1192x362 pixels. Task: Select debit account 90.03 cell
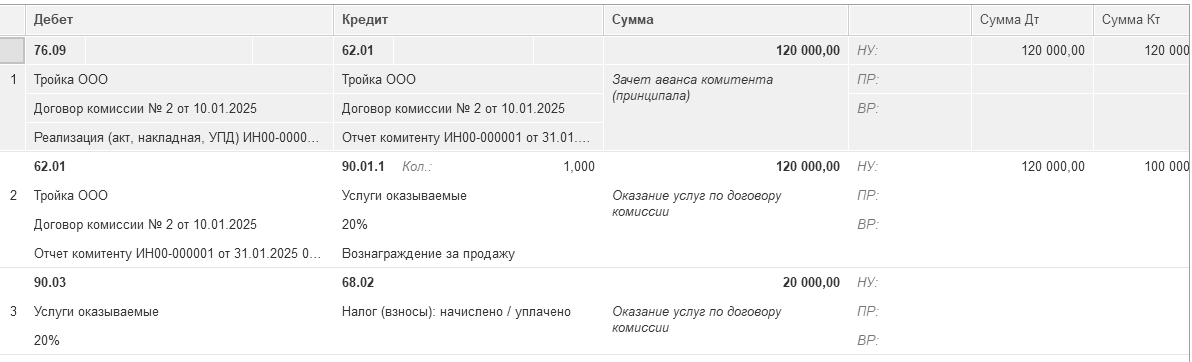click(x=179, y=282)
